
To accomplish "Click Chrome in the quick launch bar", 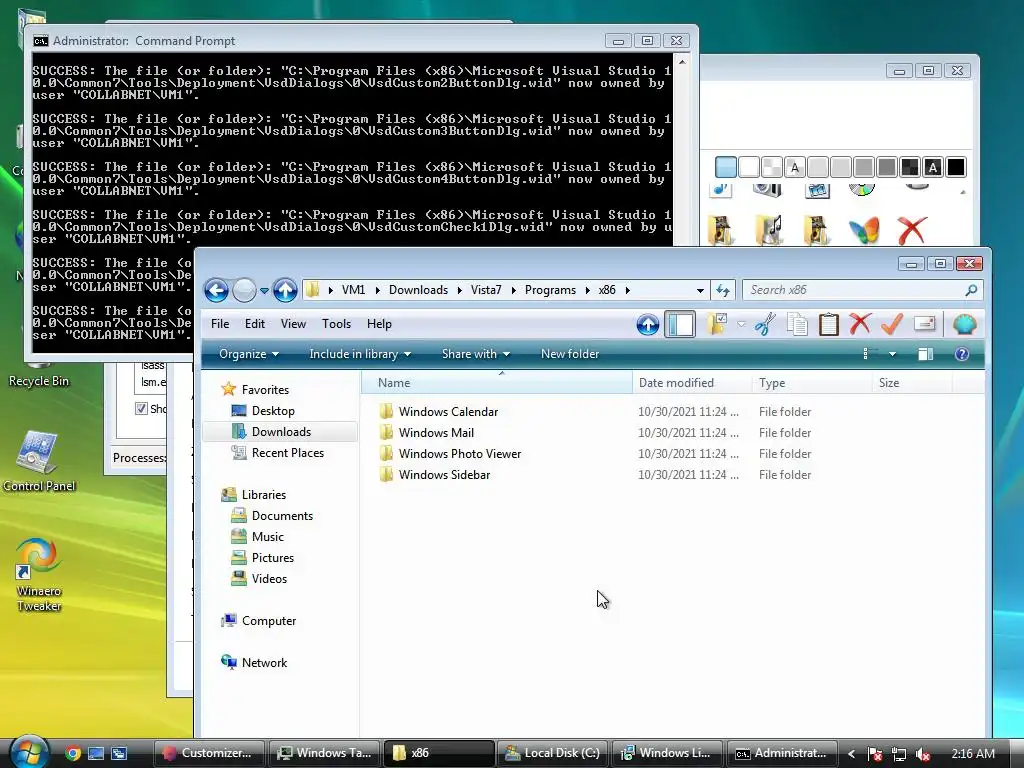I will (x=72, y=754).
